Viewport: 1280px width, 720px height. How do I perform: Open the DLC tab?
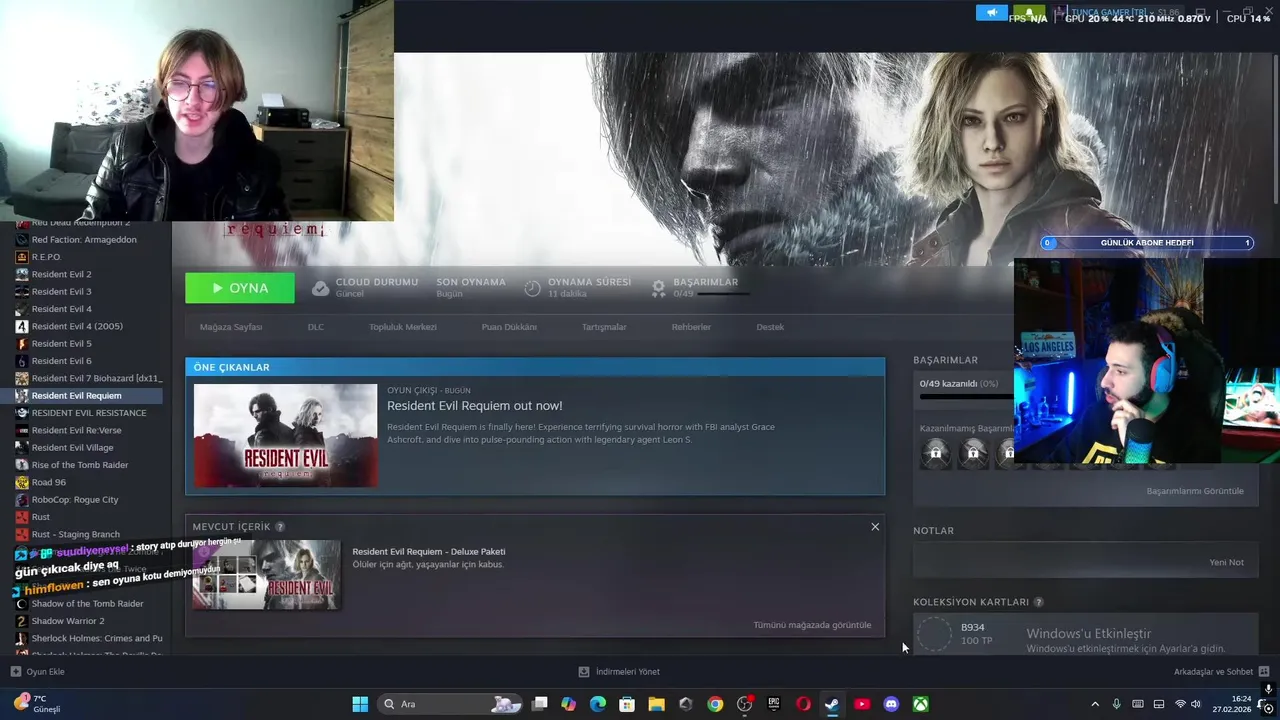pyautogui.click(x=316, y=327)
